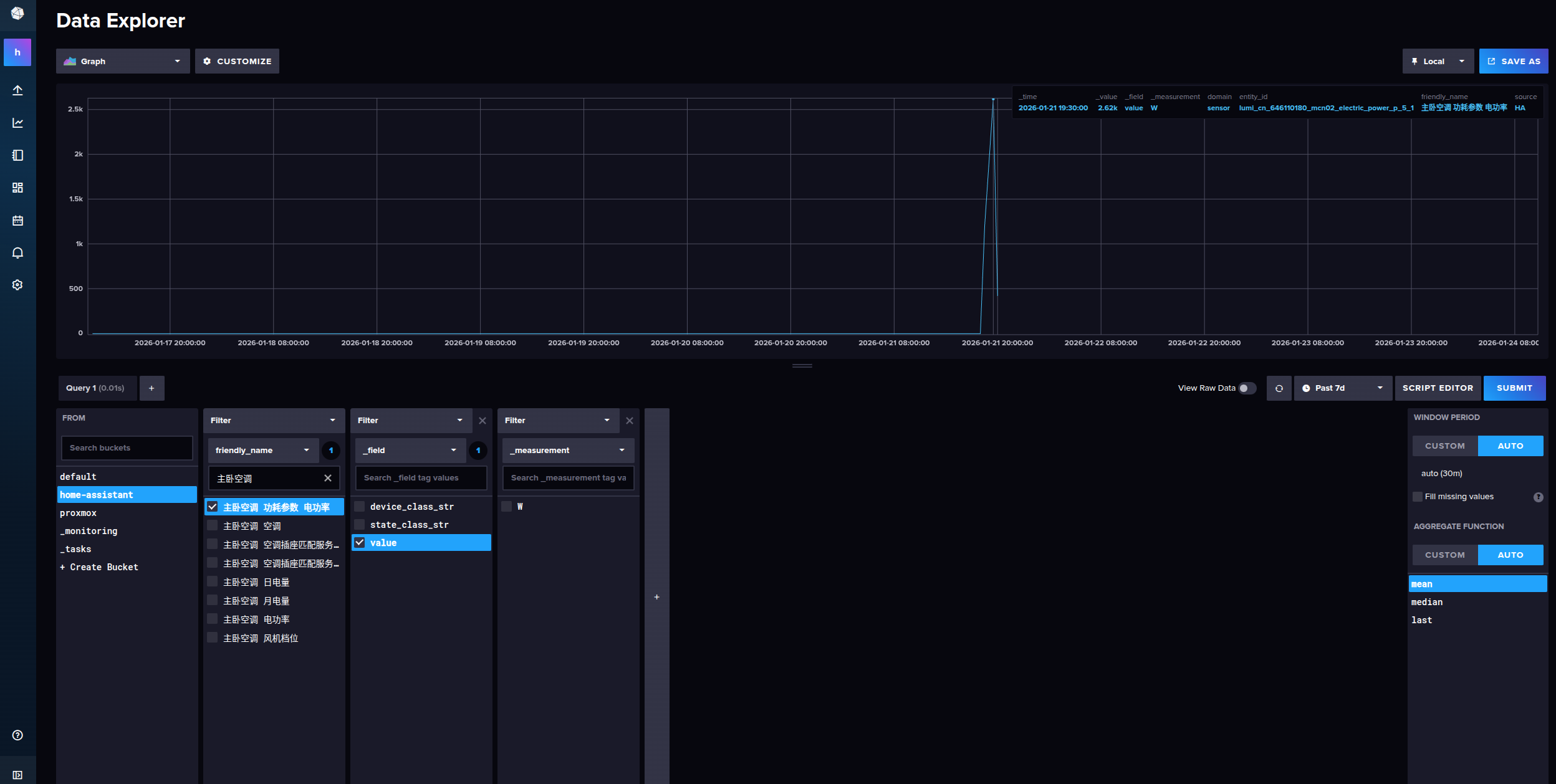
Task: Open the Graph visualization type dropdown
Action: coord(123,61)
